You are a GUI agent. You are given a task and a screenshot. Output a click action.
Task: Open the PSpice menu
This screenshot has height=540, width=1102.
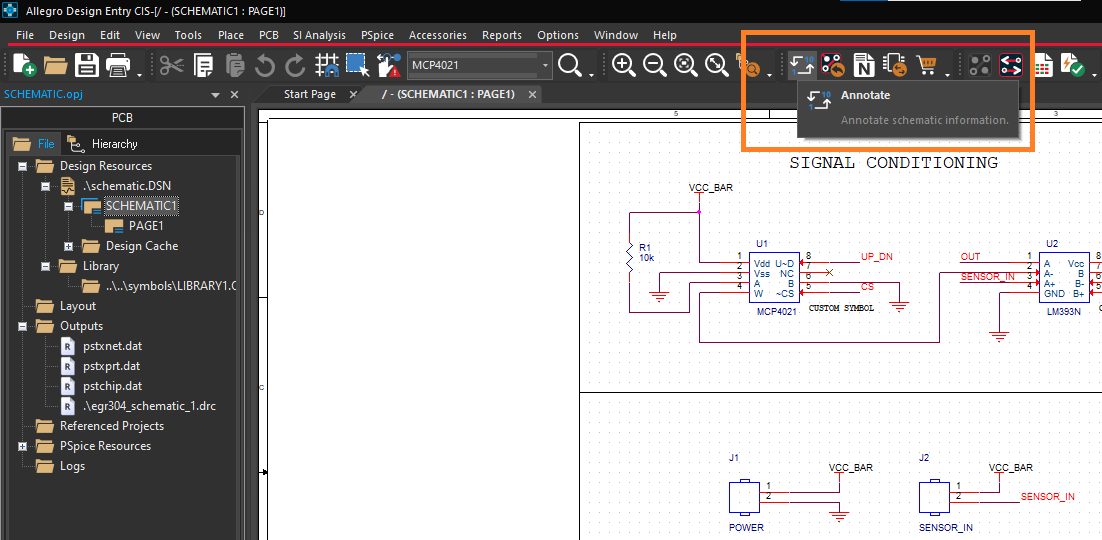(377, 35)
